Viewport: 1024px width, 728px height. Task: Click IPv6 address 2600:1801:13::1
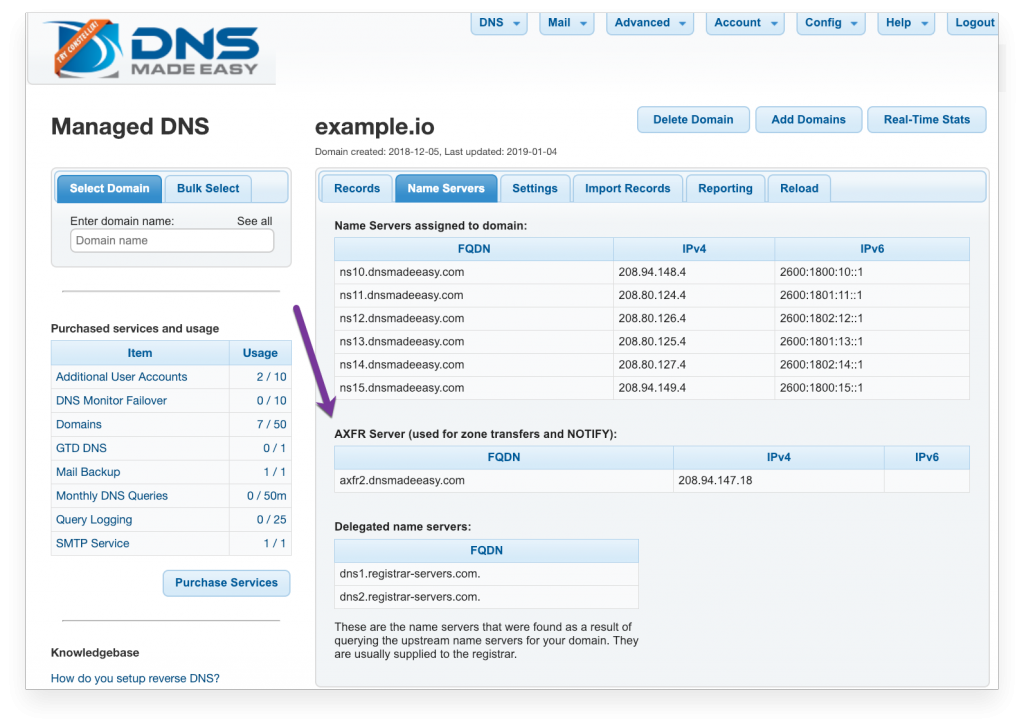pos(821,341)
